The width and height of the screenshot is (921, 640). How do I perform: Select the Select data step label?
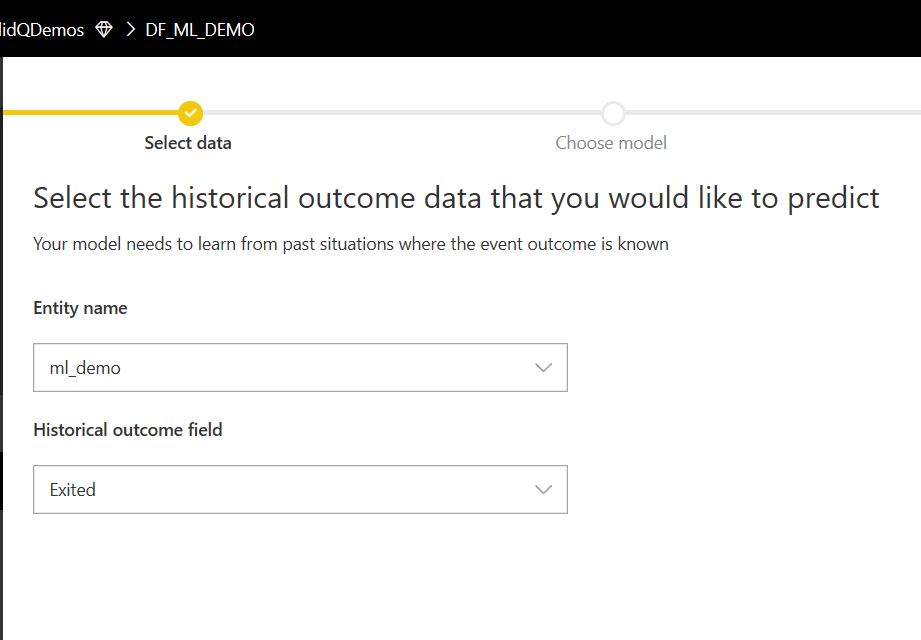pos(188,143)
